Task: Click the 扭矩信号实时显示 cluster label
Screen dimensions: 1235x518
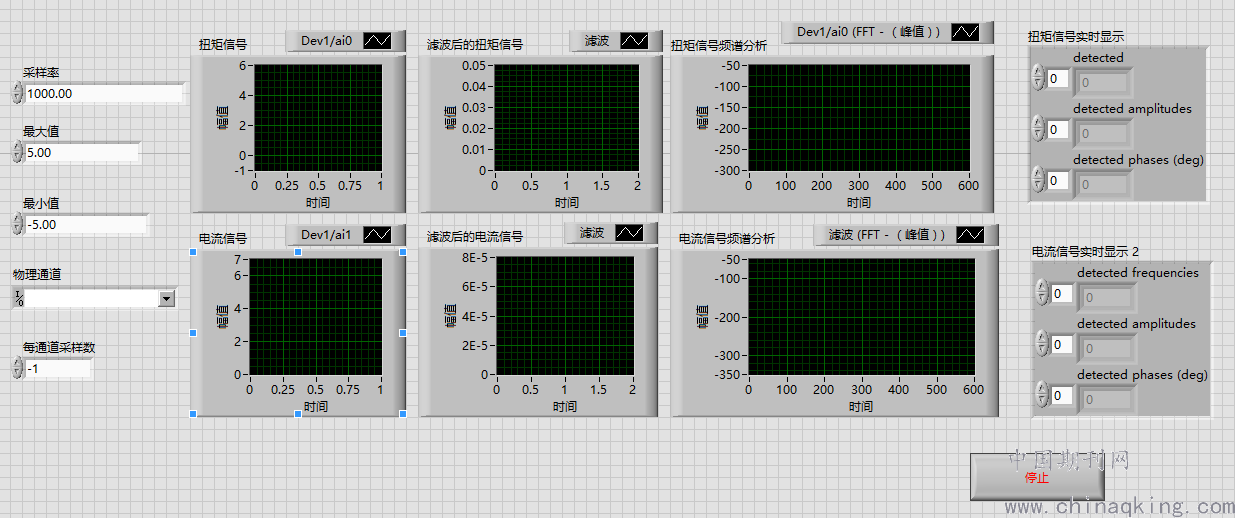Action: coord(1076,37)
